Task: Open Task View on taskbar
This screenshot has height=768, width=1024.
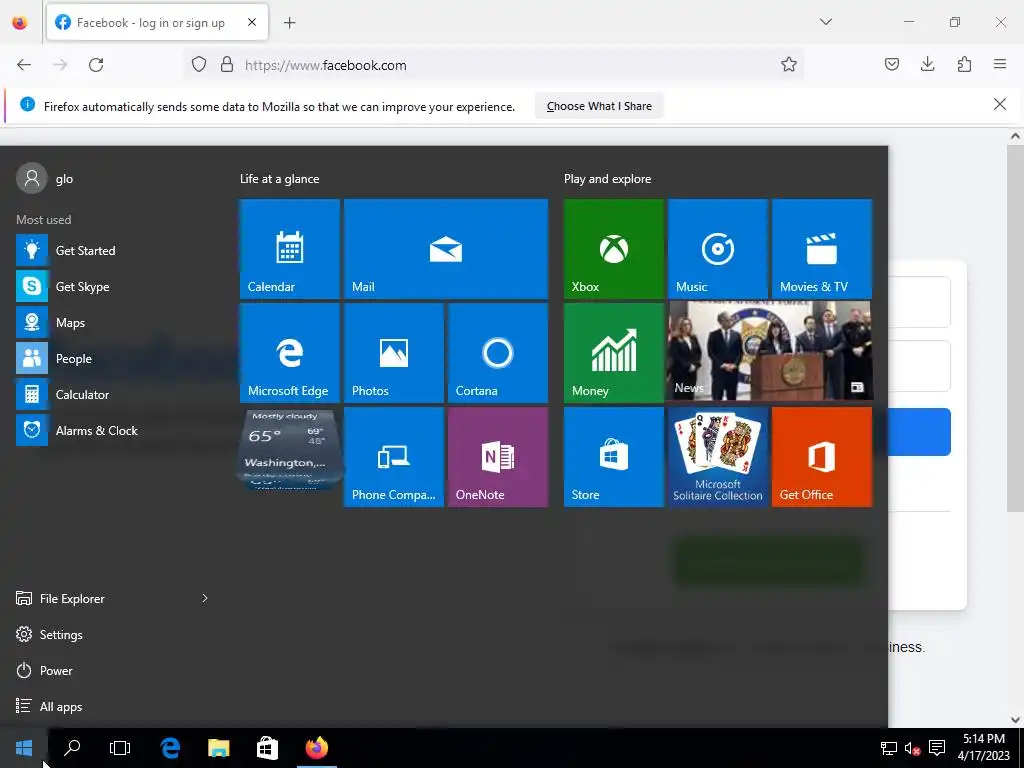Action: (x=120, y=748)
